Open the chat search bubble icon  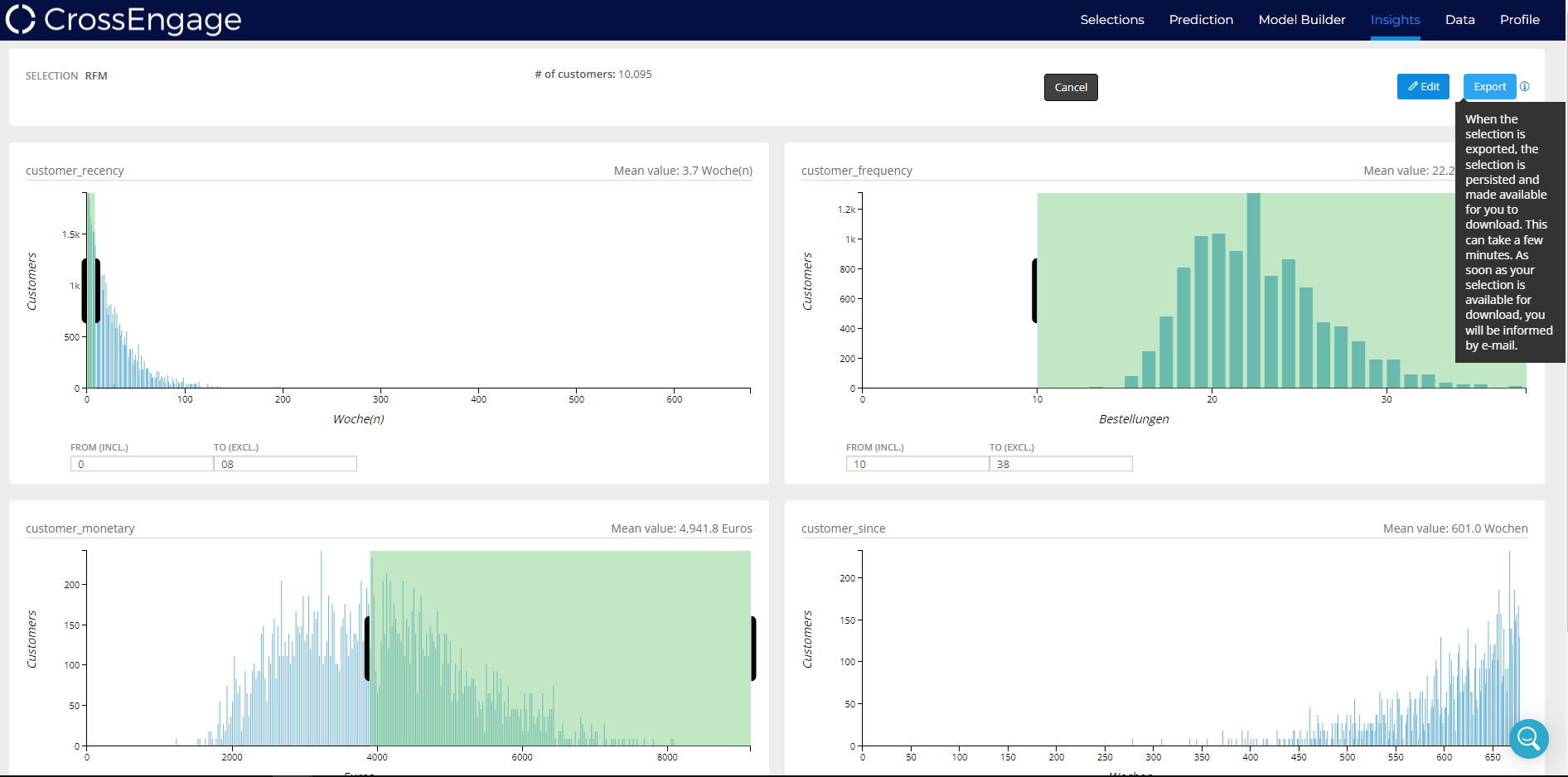pyautogui.click(x=1528, y=738)
